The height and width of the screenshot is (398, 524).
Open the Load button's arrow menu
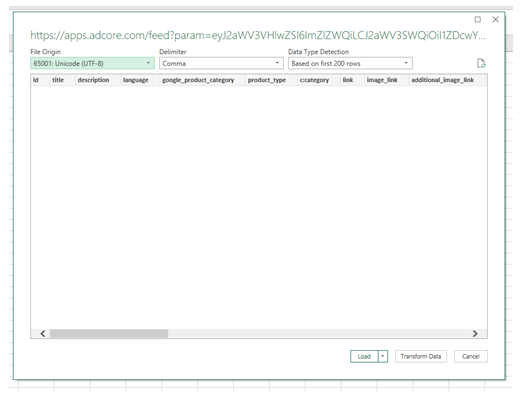[383, 356]
